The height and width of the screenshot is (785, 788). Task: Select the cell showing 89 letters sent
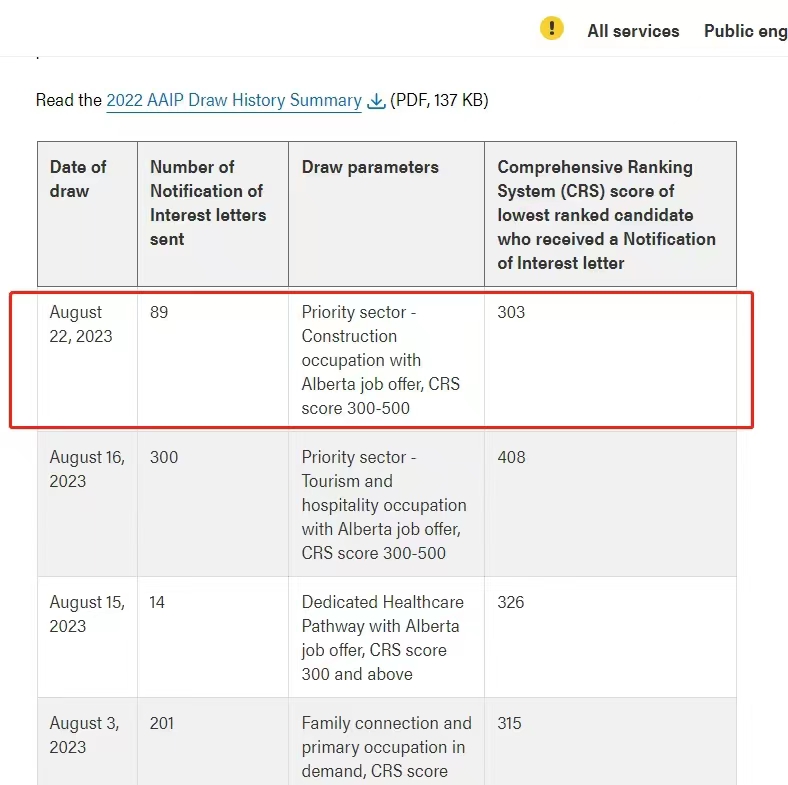213,359
